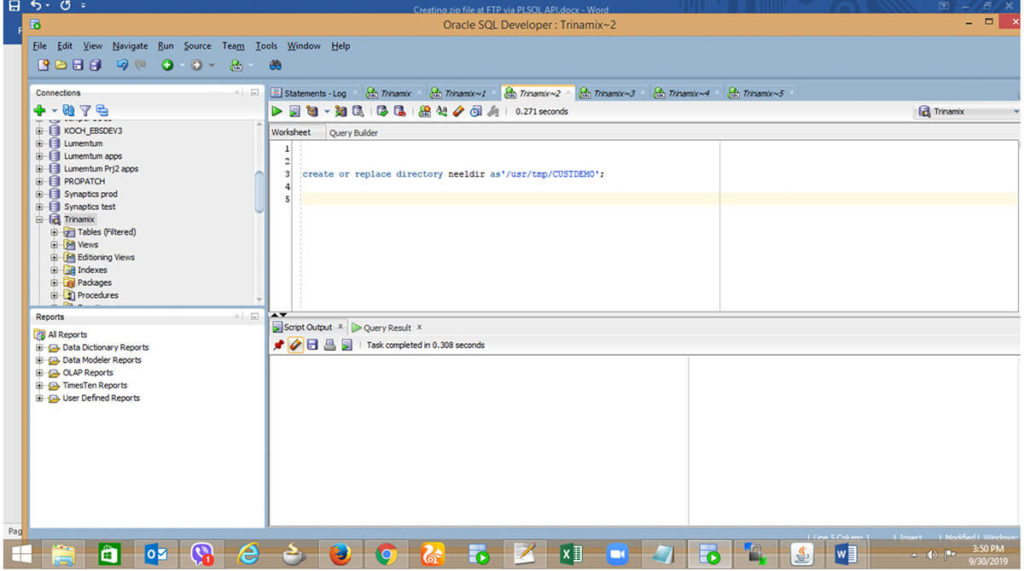This screenshot has height=571, width=1024.
Task: Clear the worksheet with the eraser icon
Action: (458, 112)
